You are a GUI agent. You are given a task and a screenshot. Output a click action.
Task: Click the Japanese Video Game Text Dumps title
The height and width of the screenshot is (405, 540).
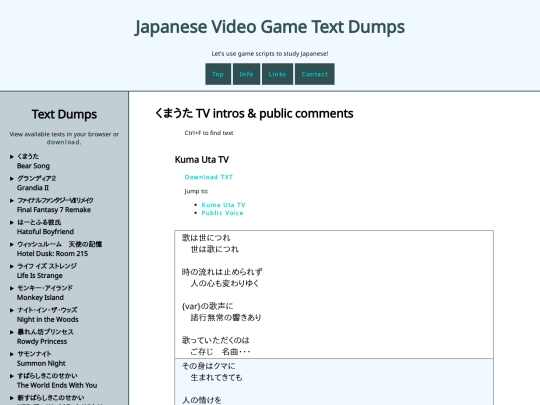point(270,27)
